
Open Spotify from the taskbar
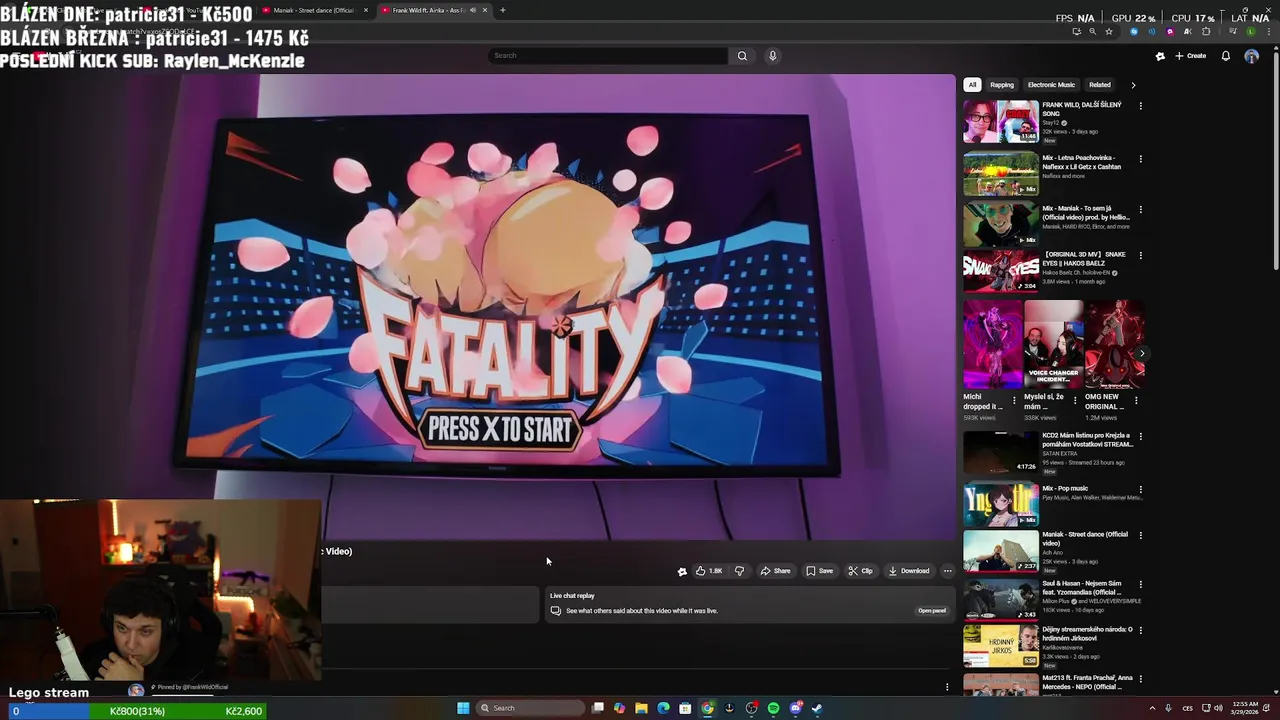[773, 708]
